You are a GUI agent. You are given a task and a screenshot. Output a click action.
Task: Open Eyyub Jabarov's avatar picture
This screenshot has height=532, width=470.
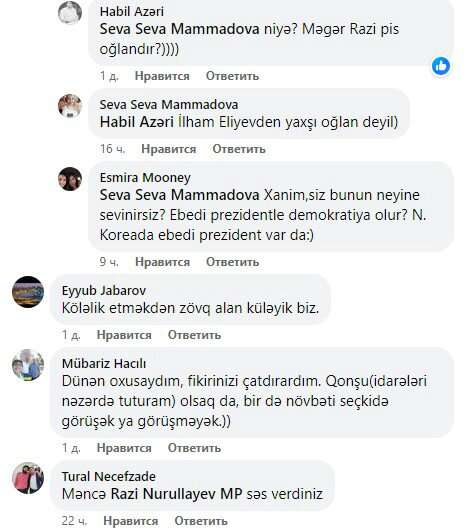point(28,292)
